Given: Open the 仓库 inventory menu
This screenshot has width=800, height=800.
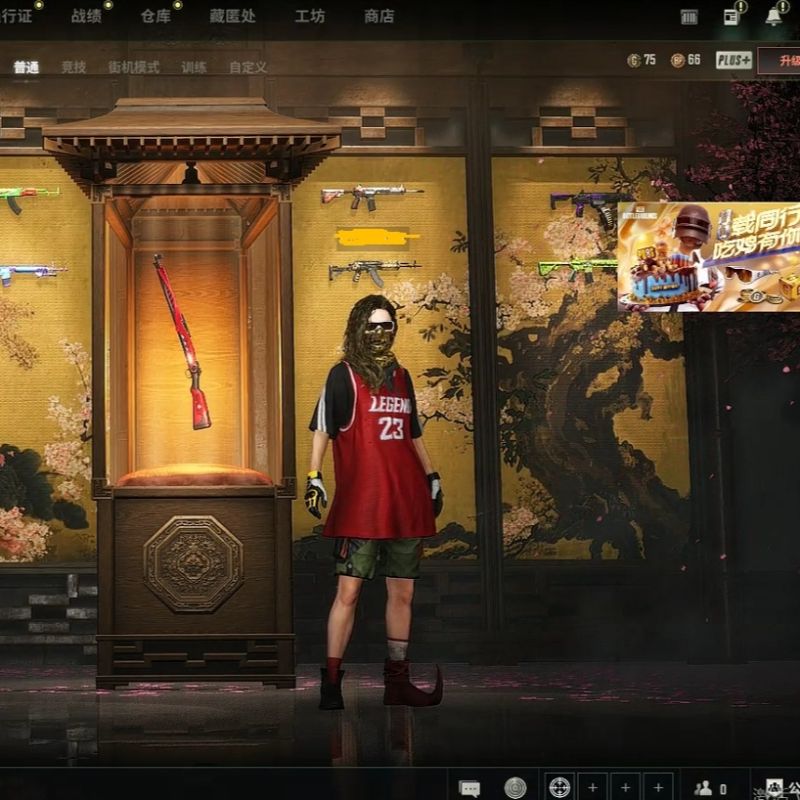Looking at the screenshot, I should click(x=155, y=16).
